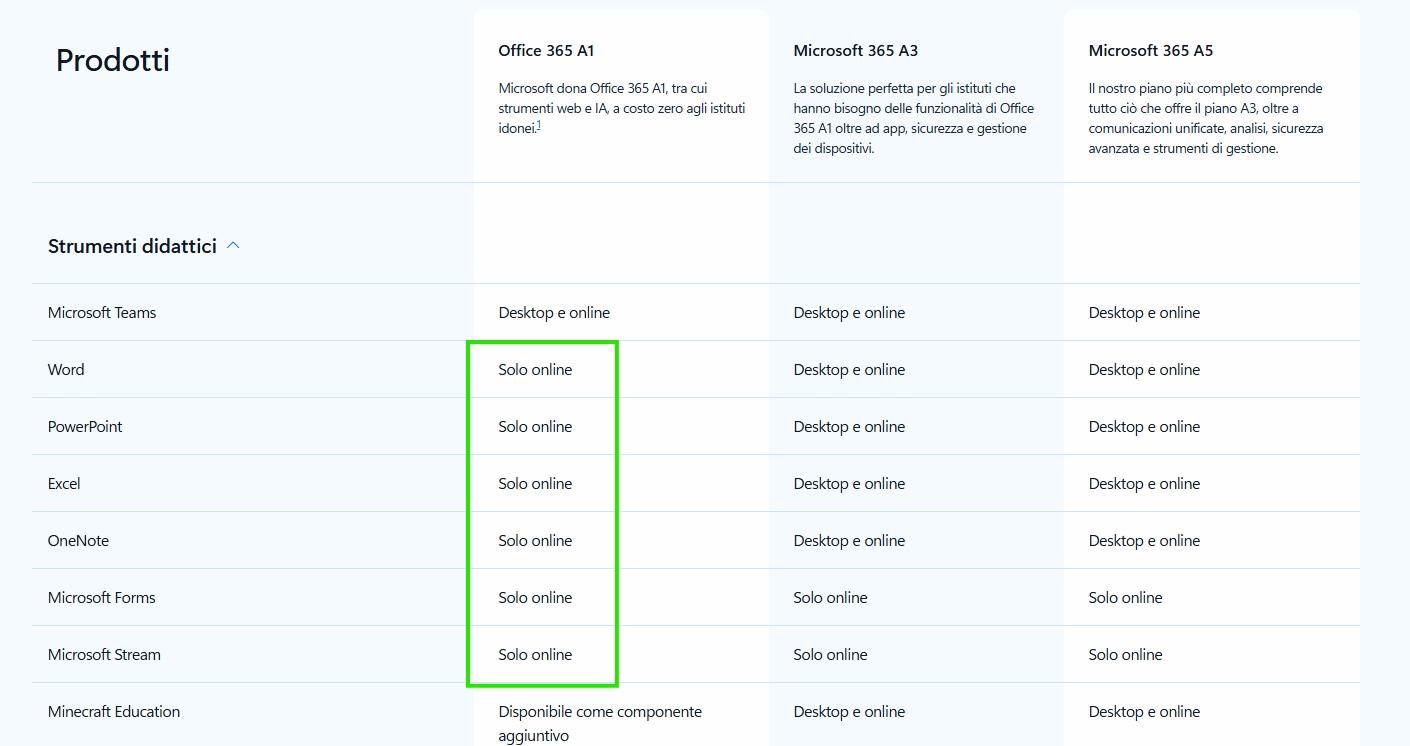The width and height of the screenshot is (1410, 746).
Task: Click the PowerPoint row label
Action: pyautogui.click(x=85, y=427)
